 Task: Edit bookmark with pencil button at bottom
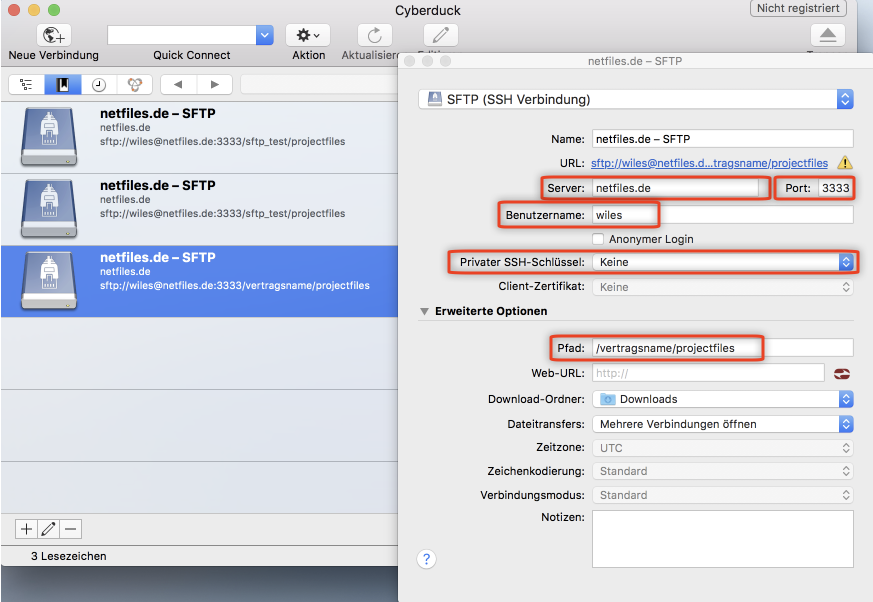tap(48, 528)
